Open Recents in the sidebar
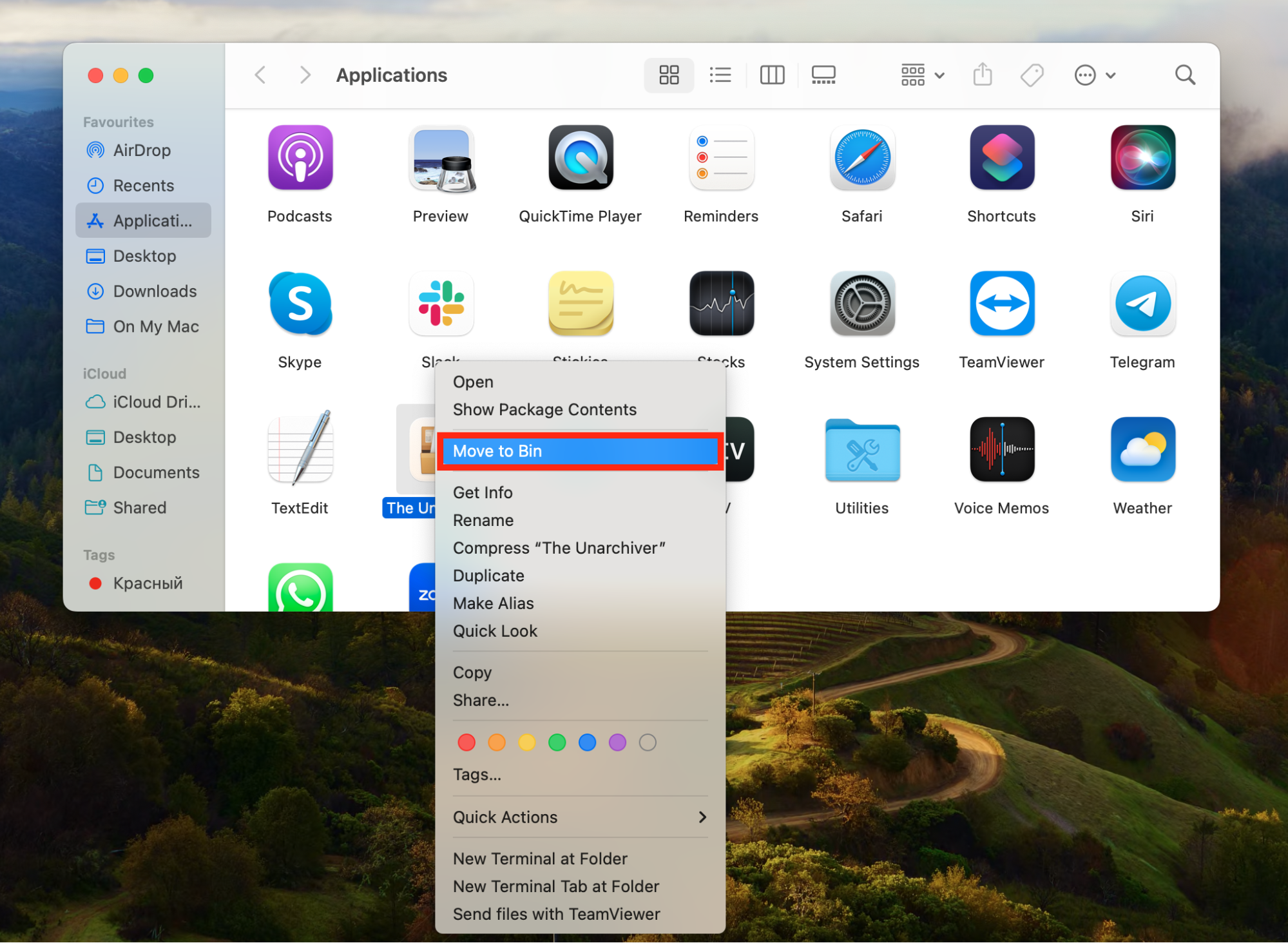The image size is (1288, 943). pos(143,186)
